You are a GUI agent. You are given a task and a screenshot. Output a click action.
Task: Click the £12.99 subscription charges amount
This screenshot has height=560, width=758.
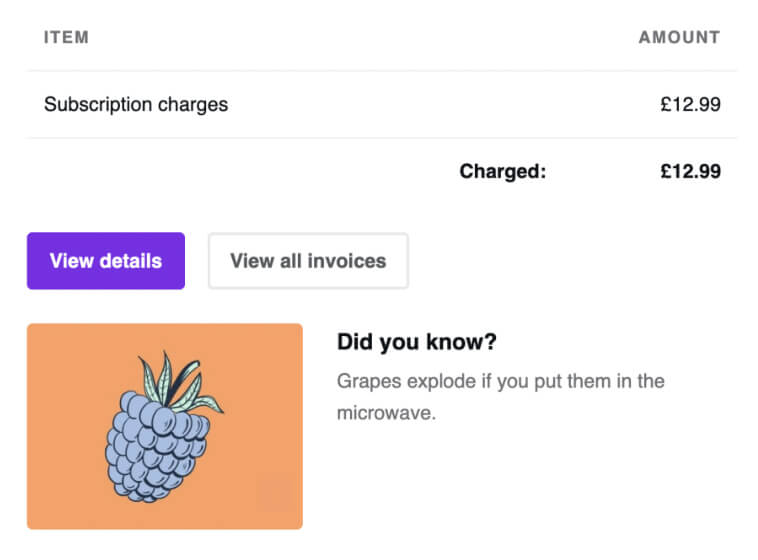pyautogui.click(x=690, y=104)
